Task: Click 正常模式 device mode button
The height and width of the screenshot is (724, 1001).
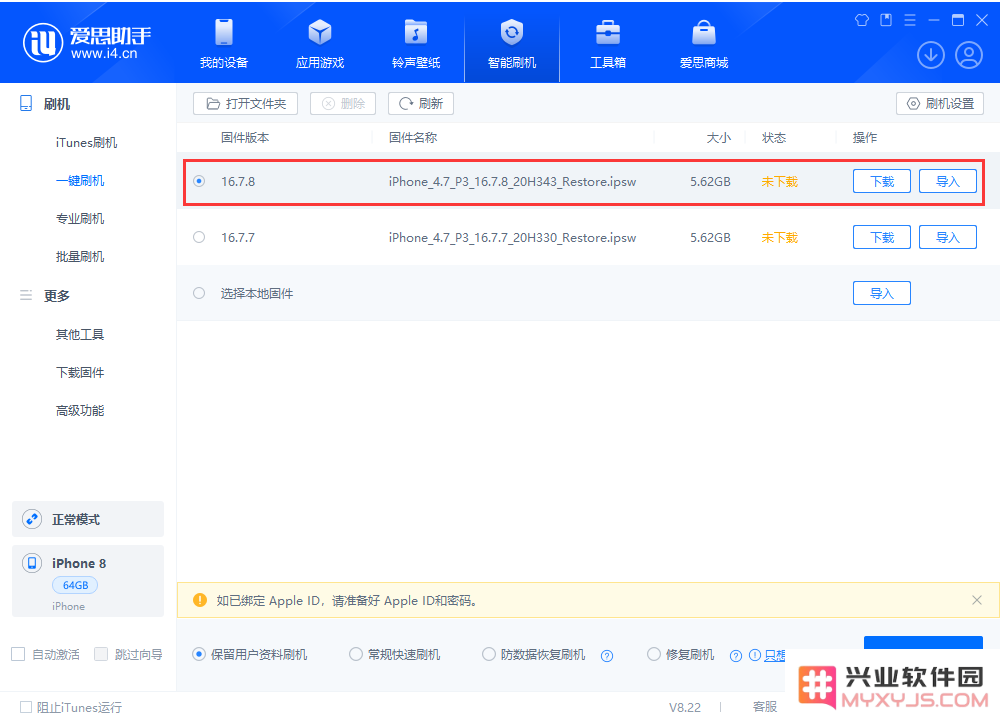Action: (88, 519)
